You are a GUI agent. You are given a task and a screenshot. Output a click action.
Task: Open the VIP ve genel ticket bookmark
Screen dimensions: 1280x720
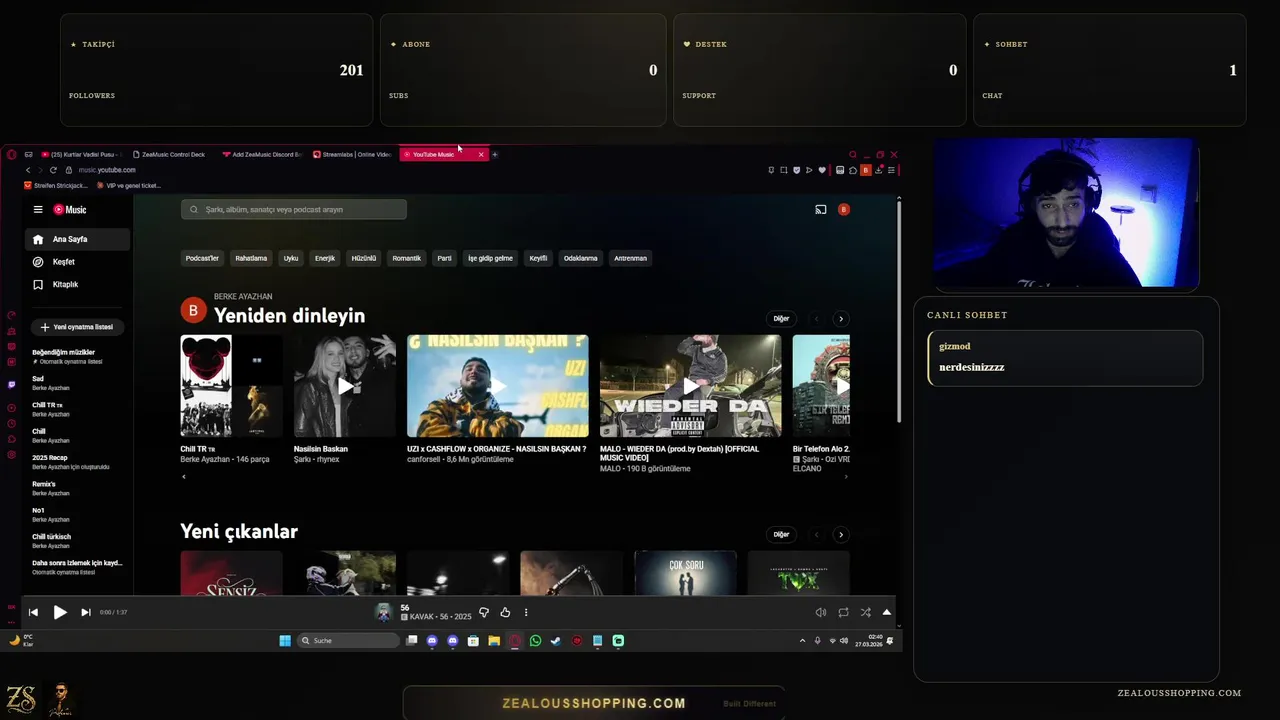(128, 185)
